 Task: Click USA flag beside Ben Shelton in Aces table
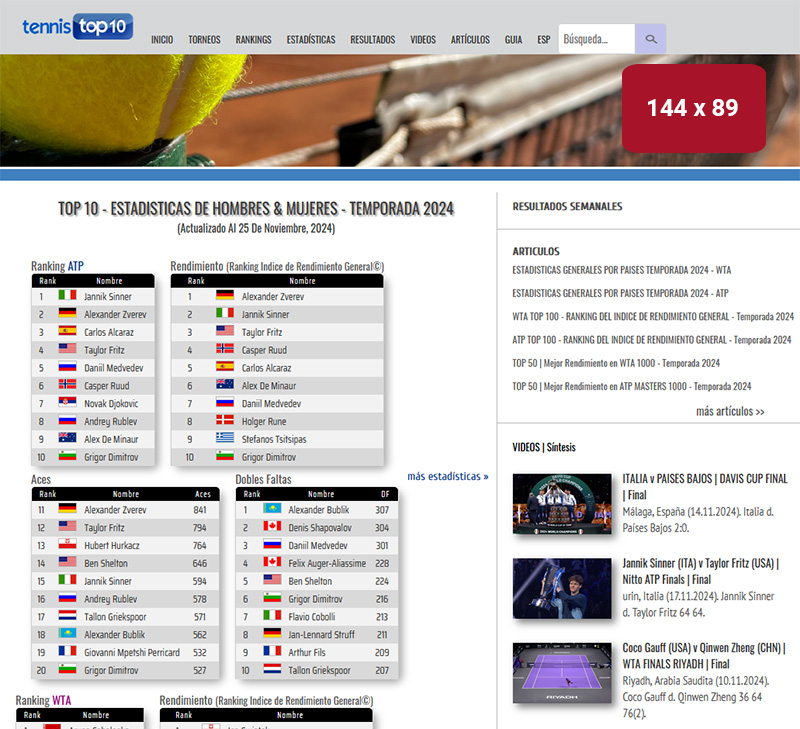[67, 562]
